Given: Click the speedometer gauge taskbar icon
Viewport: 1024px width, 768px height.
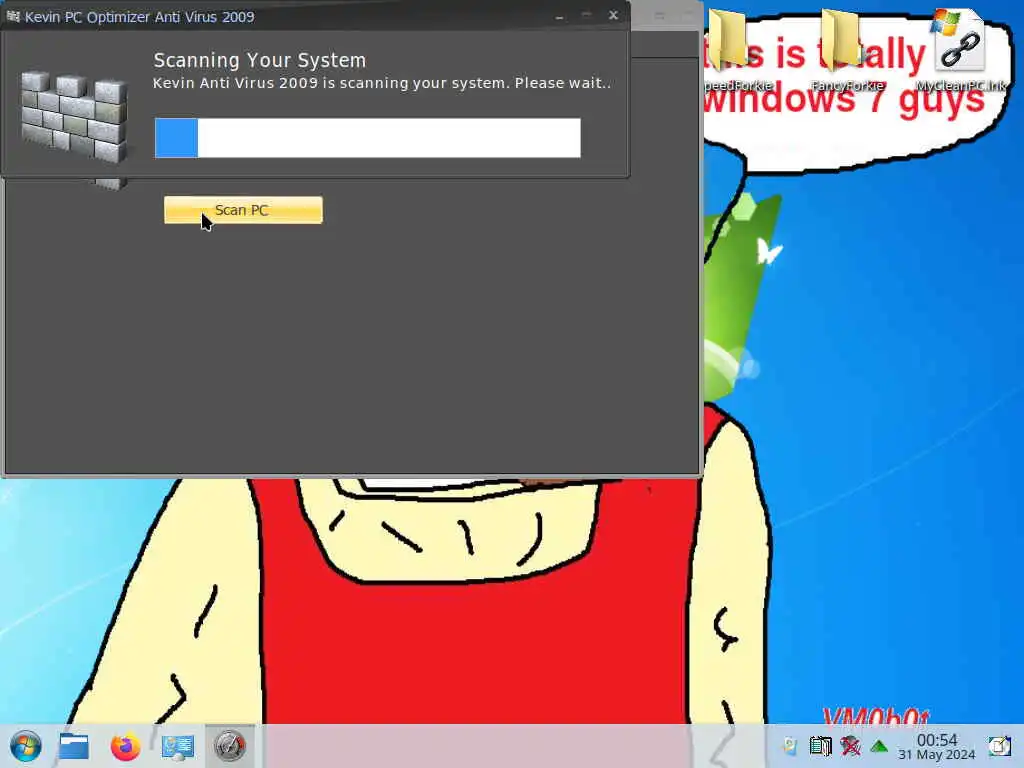Looking at the screenshot, I should (230, 746).
